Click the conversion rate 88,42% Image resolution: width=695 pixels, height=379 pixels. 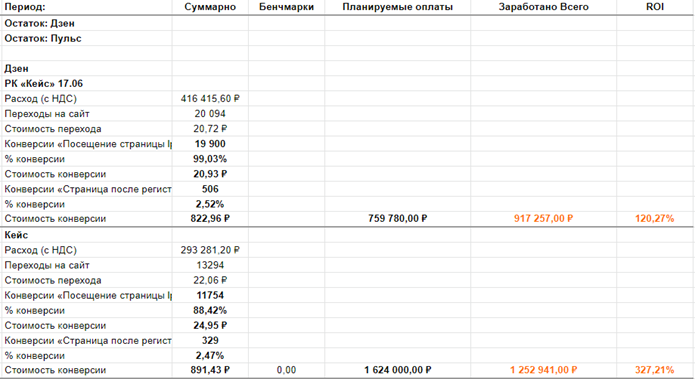tap(210, 311)
